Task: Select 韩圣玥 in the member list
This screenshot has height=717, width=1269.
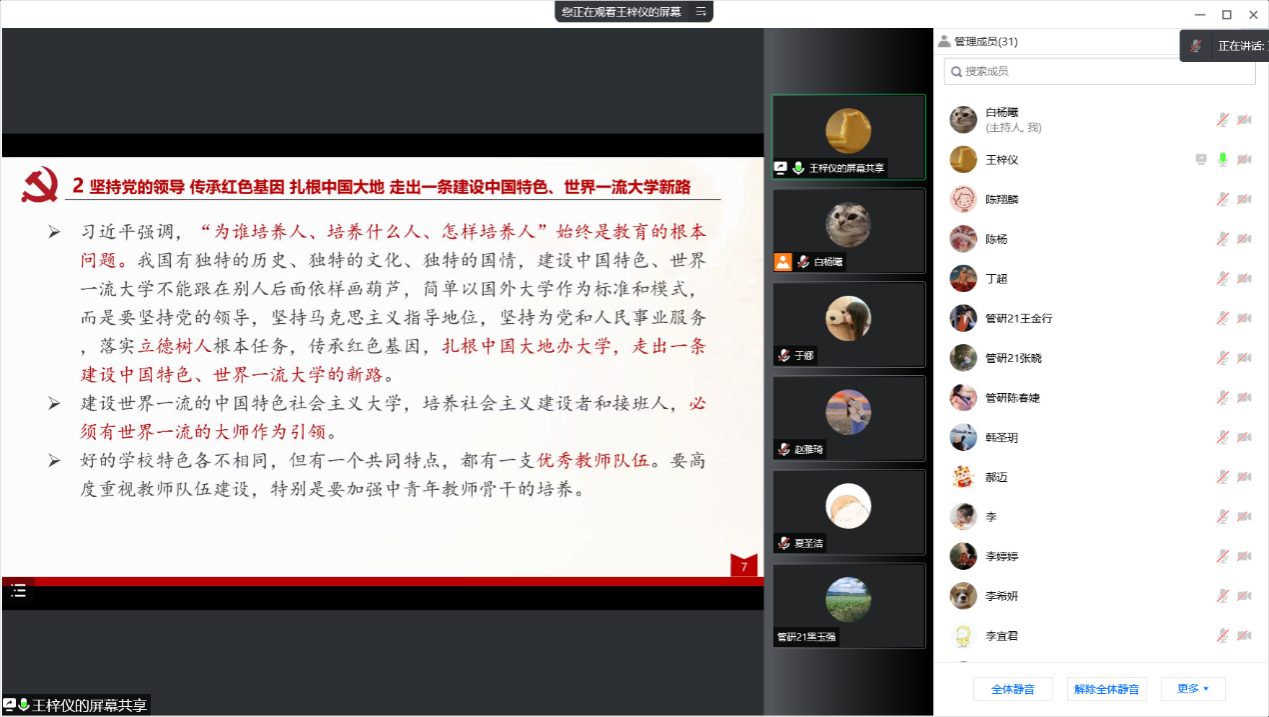Action: coord(1001,437)
